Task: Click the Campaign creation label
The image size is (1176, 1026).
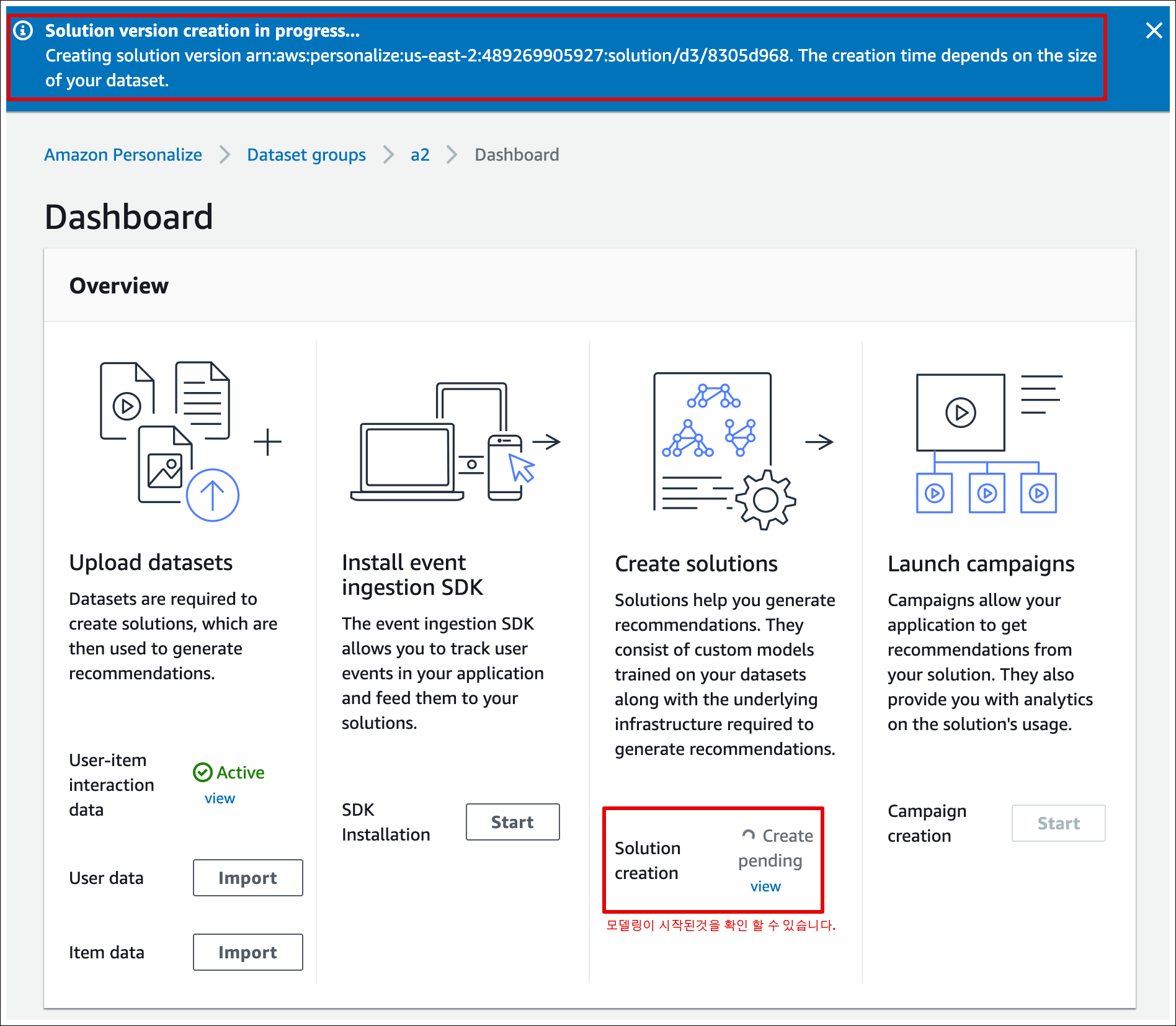Action: tap(927, 823)
